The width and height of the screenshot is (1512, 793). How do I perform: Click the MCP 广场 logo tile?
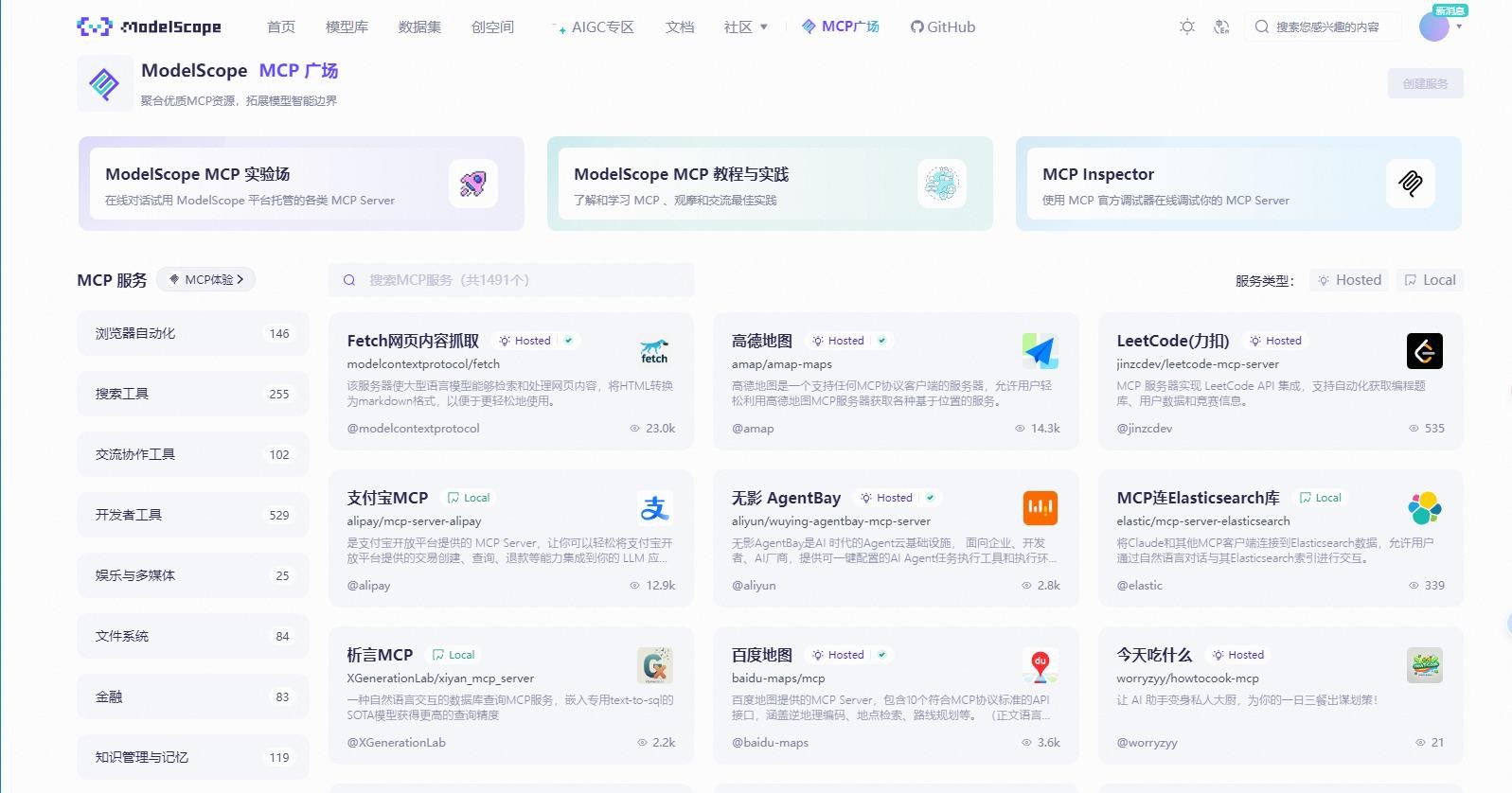[x=104, y=83]
